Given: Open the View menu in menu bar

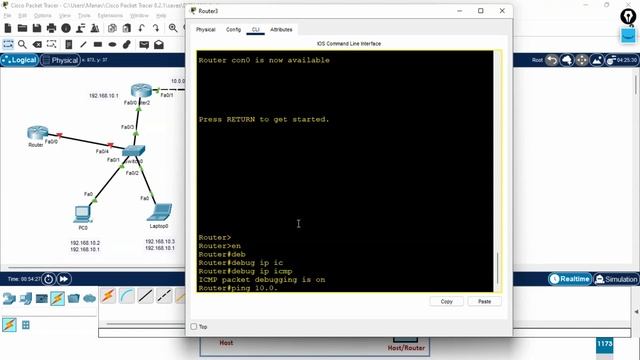Looking at the screenshot, I should 64,16.
